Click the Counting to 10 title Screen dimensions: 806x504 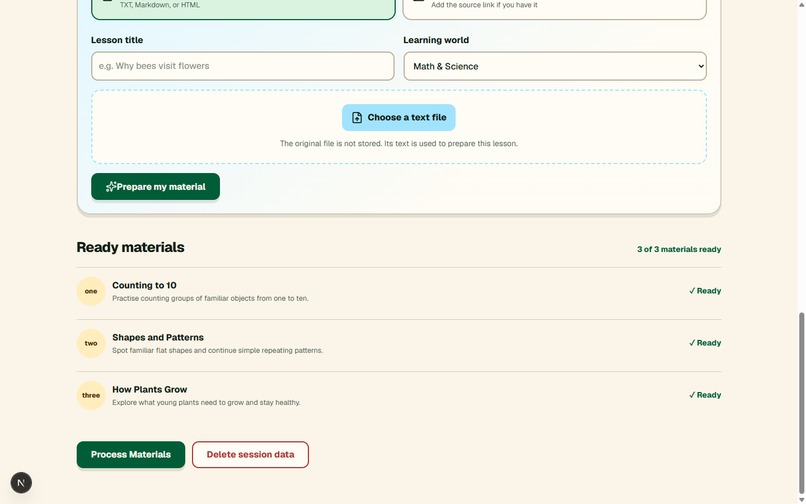[x=144, y=285]
